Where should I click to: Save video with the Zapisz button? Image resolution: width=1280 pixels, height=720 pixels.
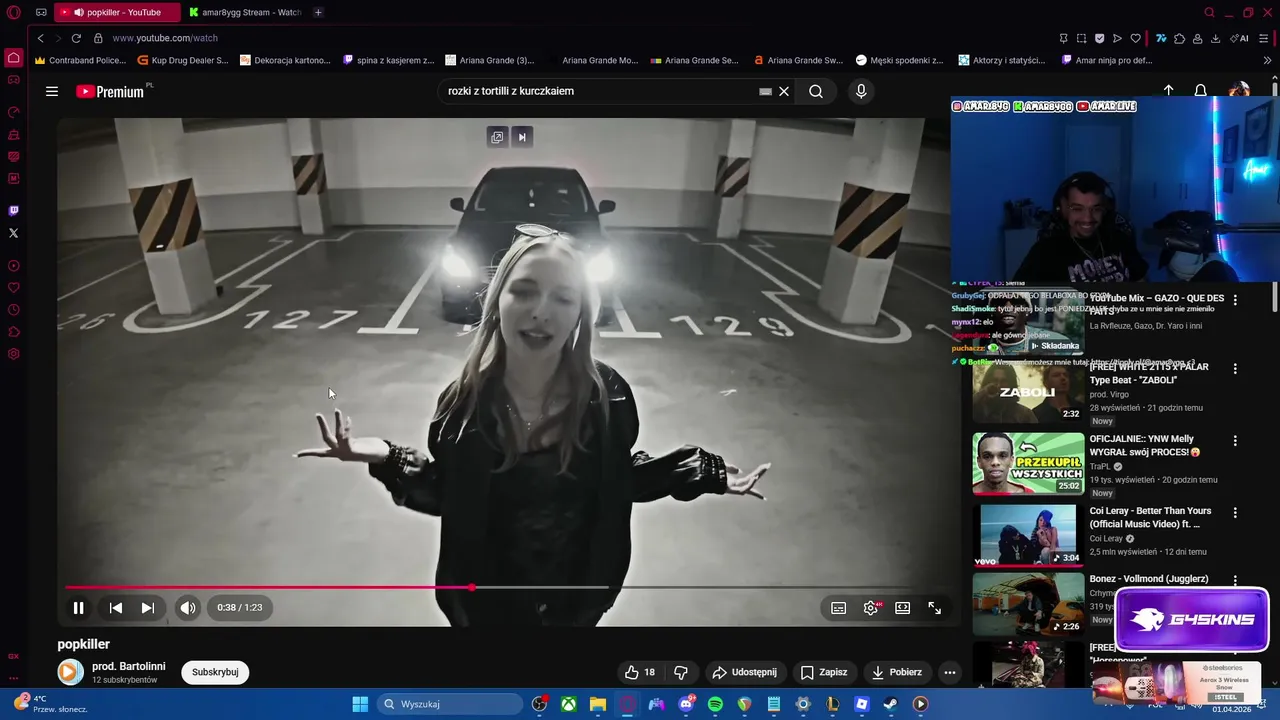(824, 672)
